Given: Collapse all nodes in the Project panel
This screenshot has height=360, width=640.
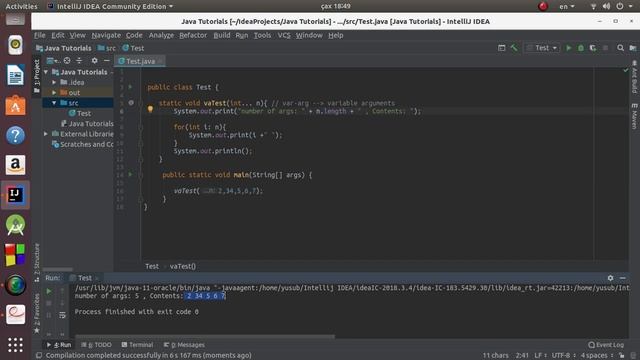Looking at the screenshot, I should (79, 61).
